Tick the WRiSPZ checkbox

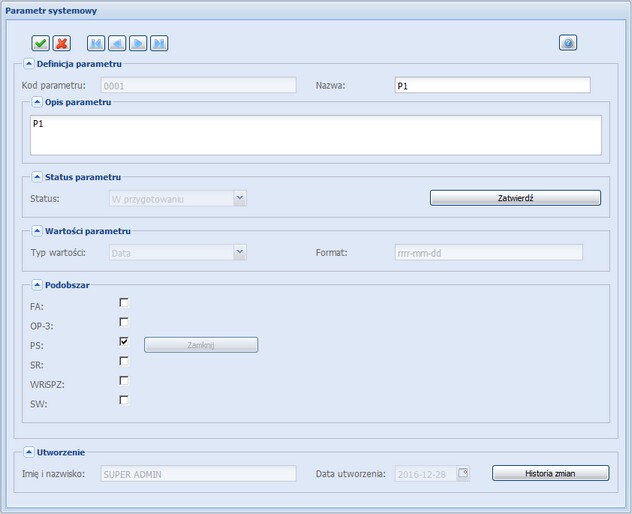124,380
